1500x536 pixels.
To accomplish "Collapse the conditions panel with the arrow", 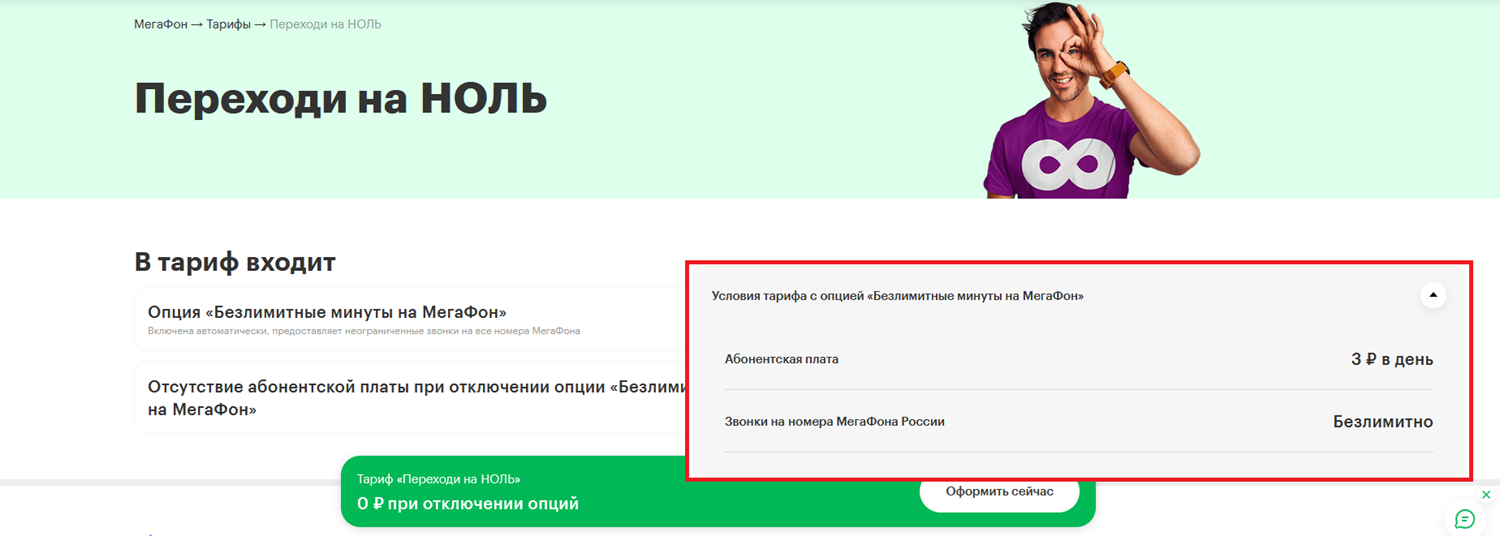I will coord(1433,295).
